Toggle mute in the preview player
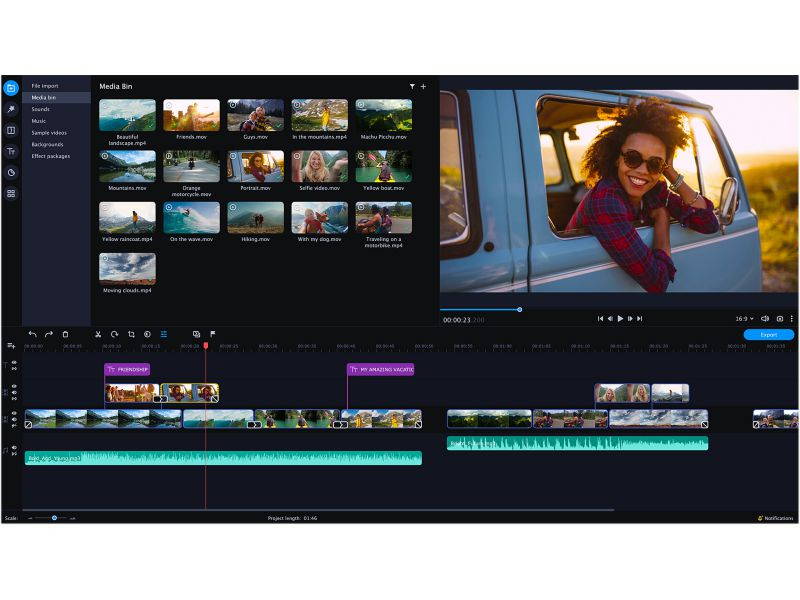 coord(765,318)
